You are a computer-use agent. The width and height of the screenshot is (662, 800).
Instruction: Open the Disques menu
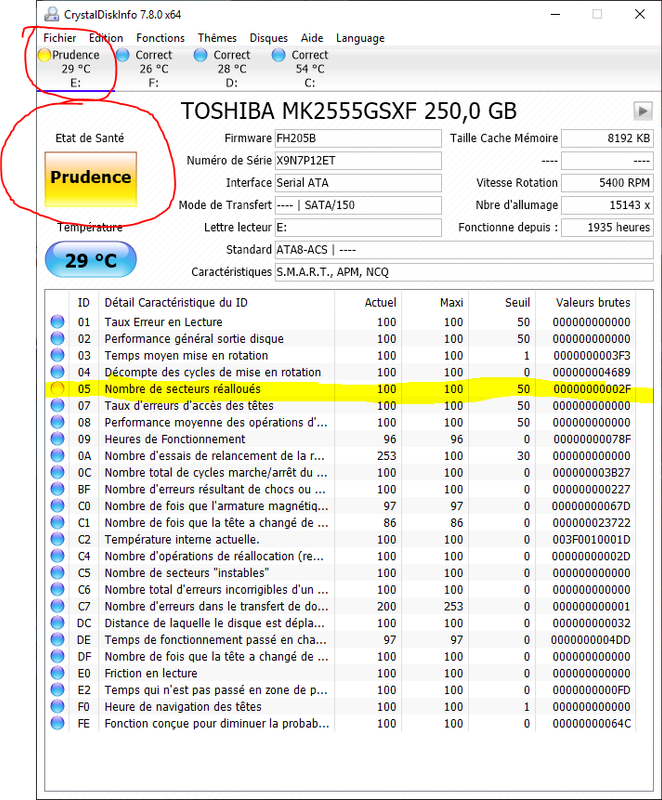(x=268, y=38)
